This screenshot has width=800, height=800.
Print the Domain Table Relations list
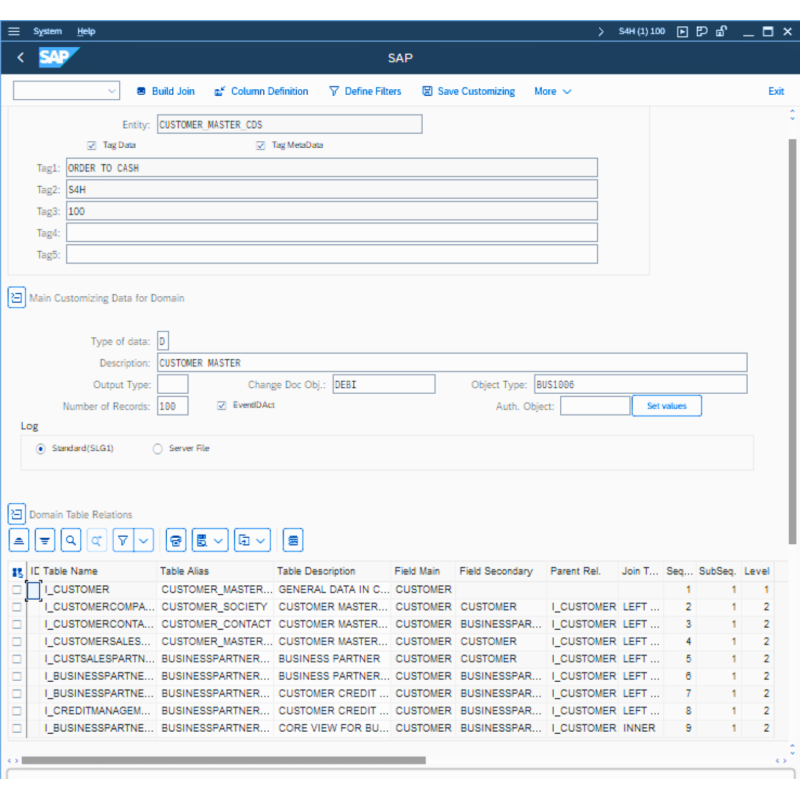click(x=176, y=540)
